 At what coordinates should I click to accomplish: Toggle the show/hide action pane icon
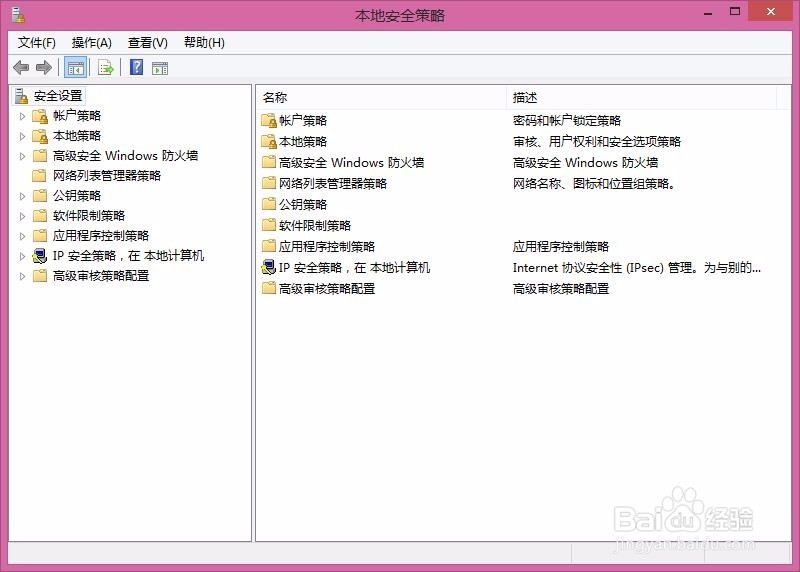pyautogui.click(x=160, y=68)
